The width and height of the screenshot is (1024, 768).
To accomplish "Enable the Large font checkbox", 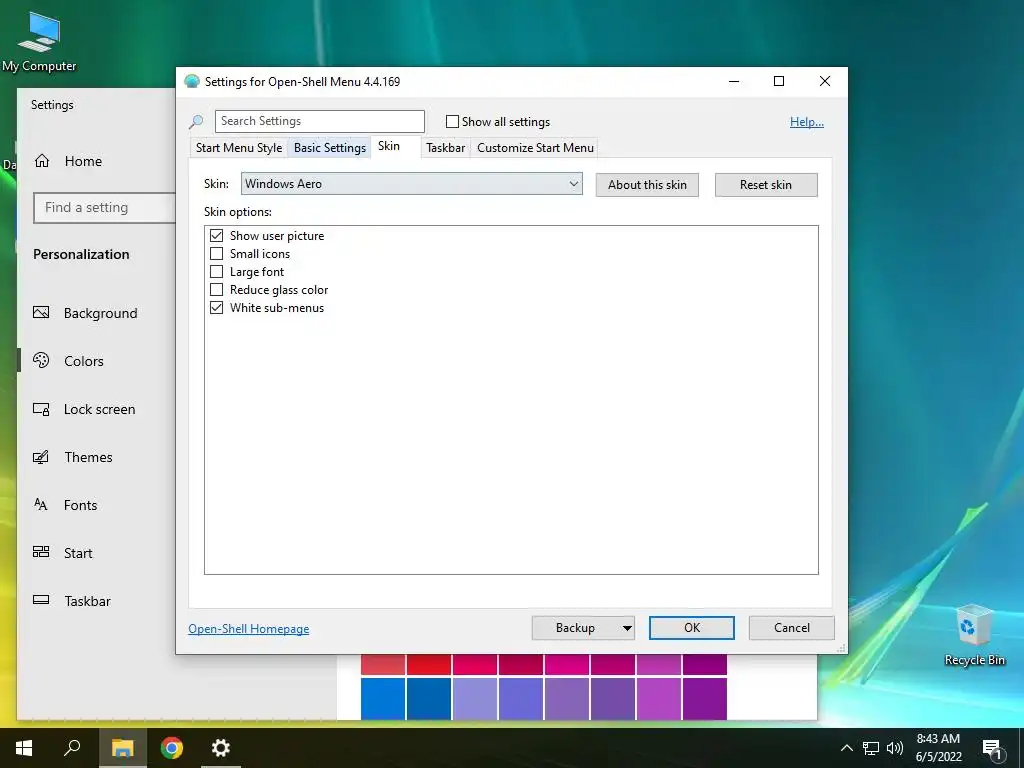I will pyautogui.click(x=216, y=272).
